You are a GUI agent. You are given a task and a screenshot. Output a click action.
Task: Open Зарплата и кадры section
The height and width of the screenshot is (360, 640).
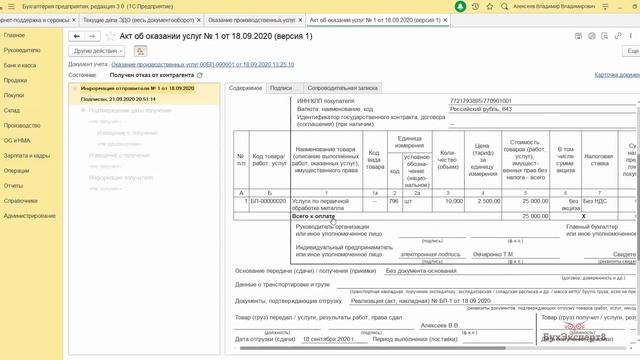[27, 156]
